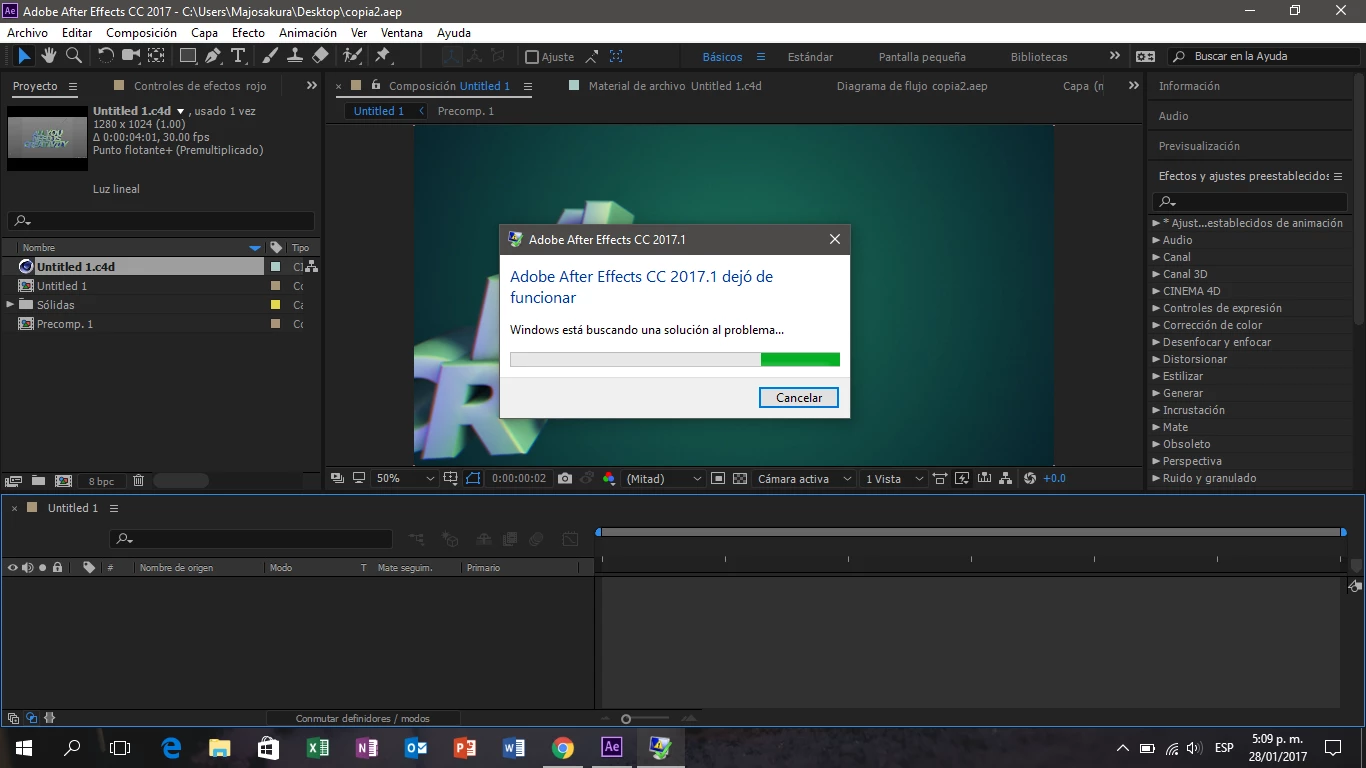Click the trash delete icon in Project panel

[138, 481]
